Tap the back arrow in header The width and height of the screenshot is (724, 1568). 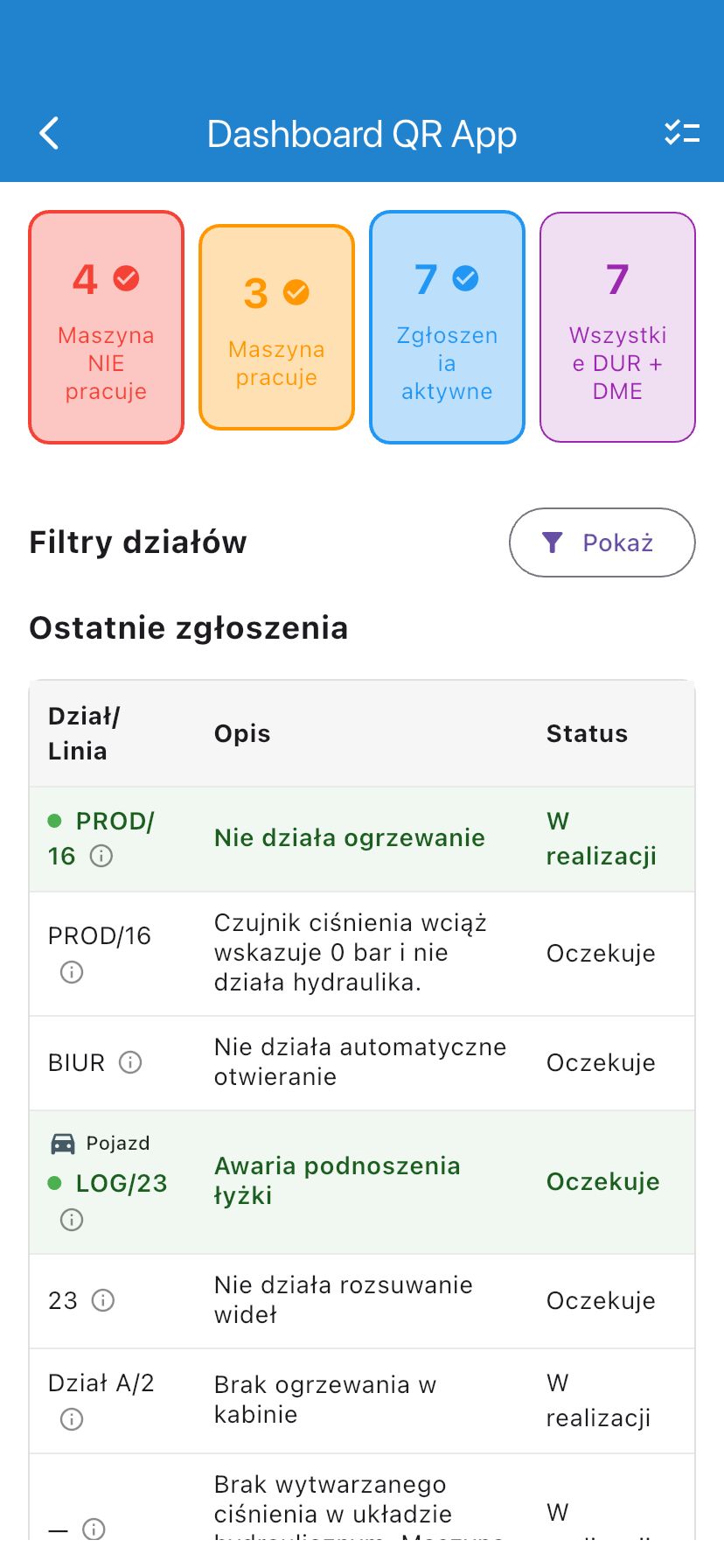50,134
